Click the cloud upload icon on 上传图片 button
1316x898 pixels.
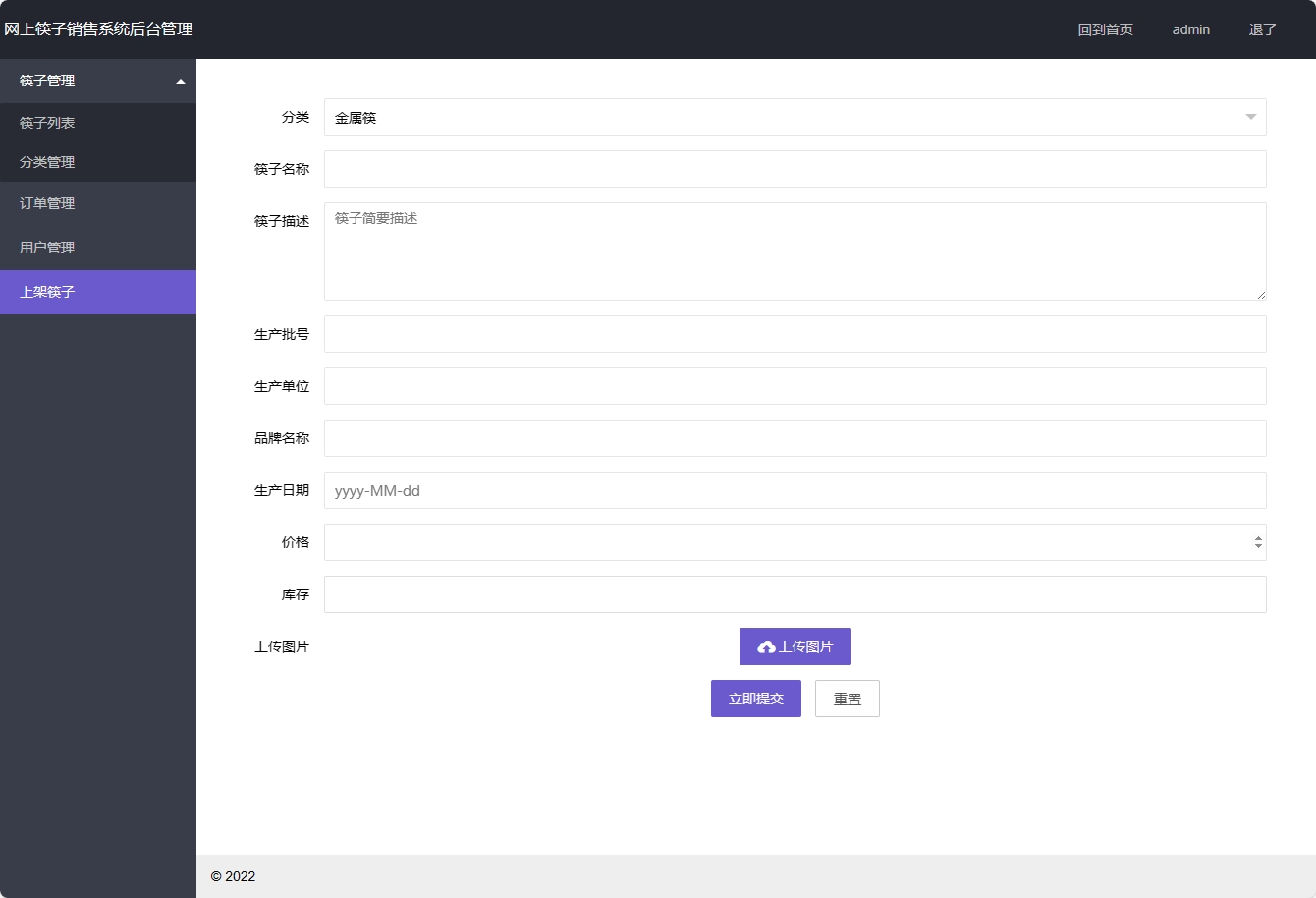tap(768, 646)
